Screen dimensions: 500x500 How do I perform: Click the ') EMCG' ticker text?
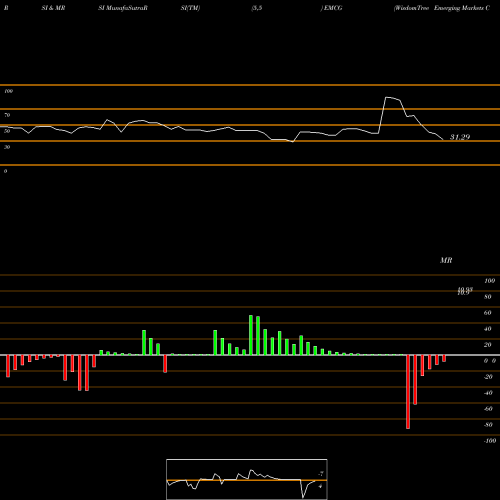click(331, 8)
